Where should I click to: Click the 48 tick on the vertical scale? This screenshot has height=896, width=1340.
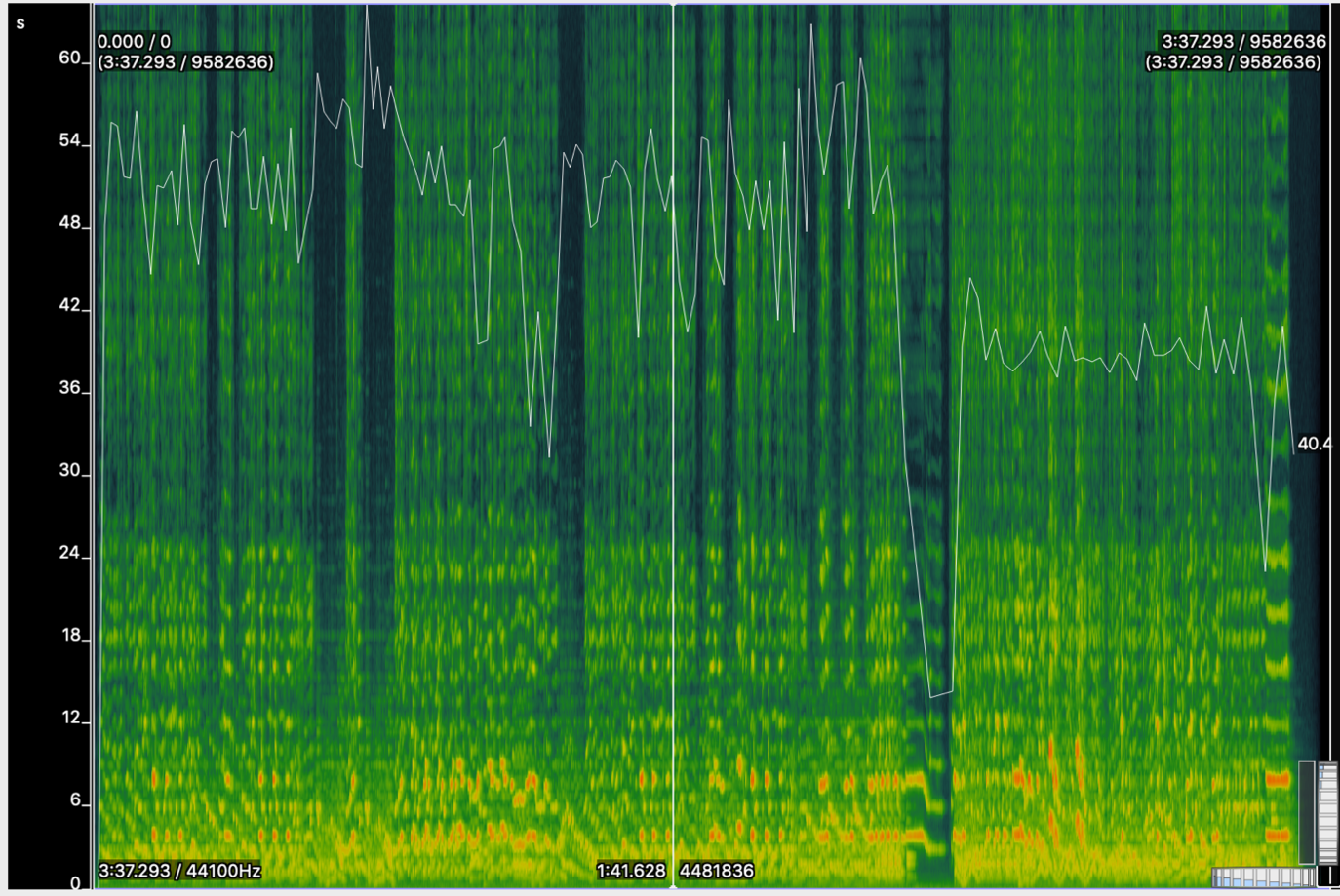click(x=69, y=223)
